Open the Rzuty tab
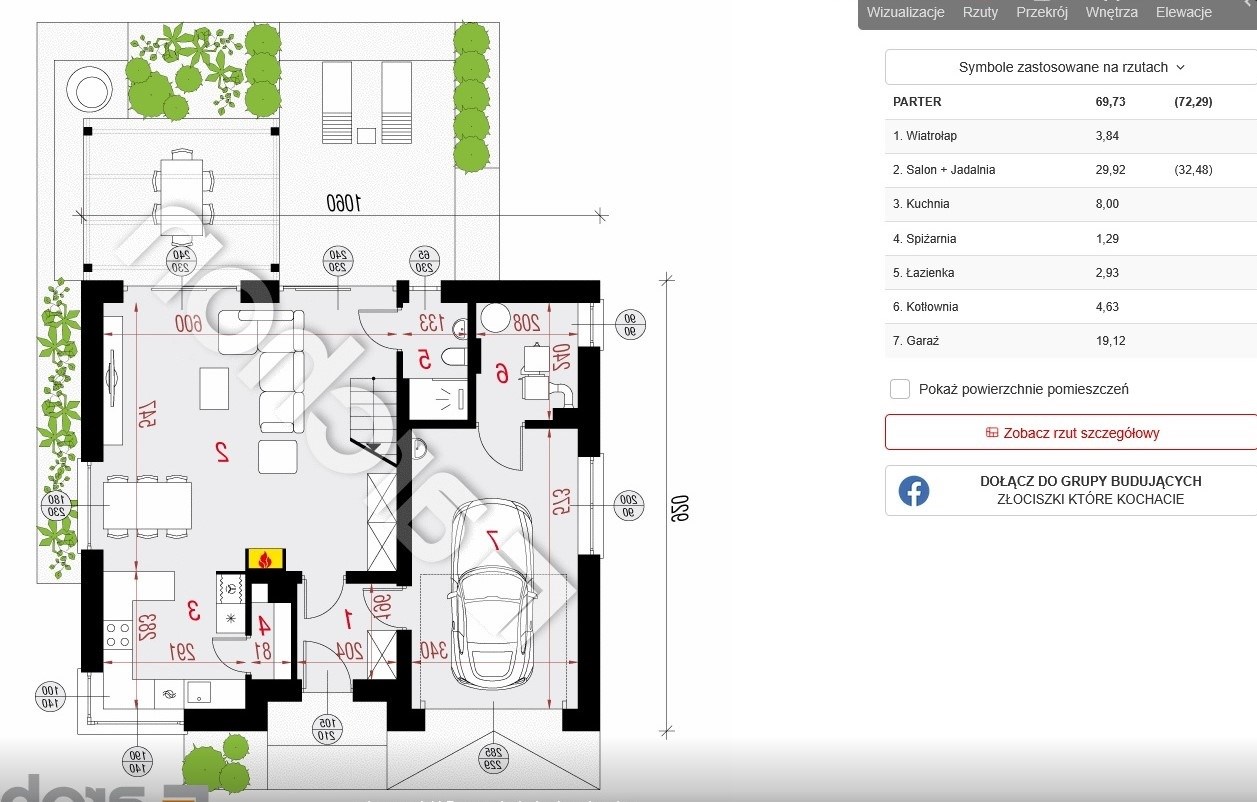 [x=980, y=12]
